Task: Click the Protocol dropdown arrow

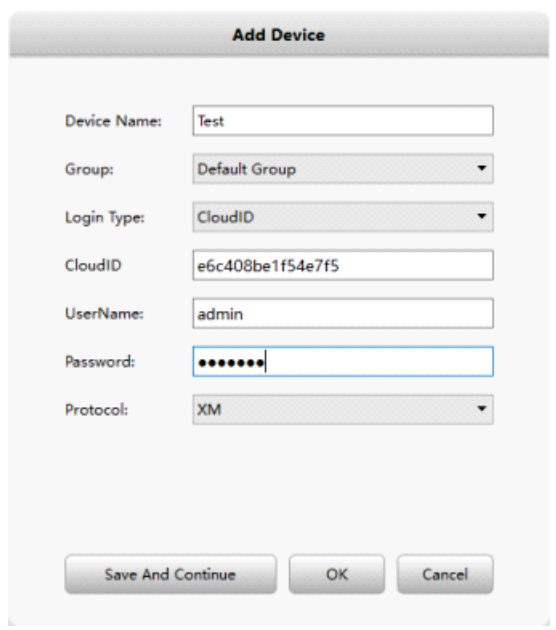Action: point(482,409)
